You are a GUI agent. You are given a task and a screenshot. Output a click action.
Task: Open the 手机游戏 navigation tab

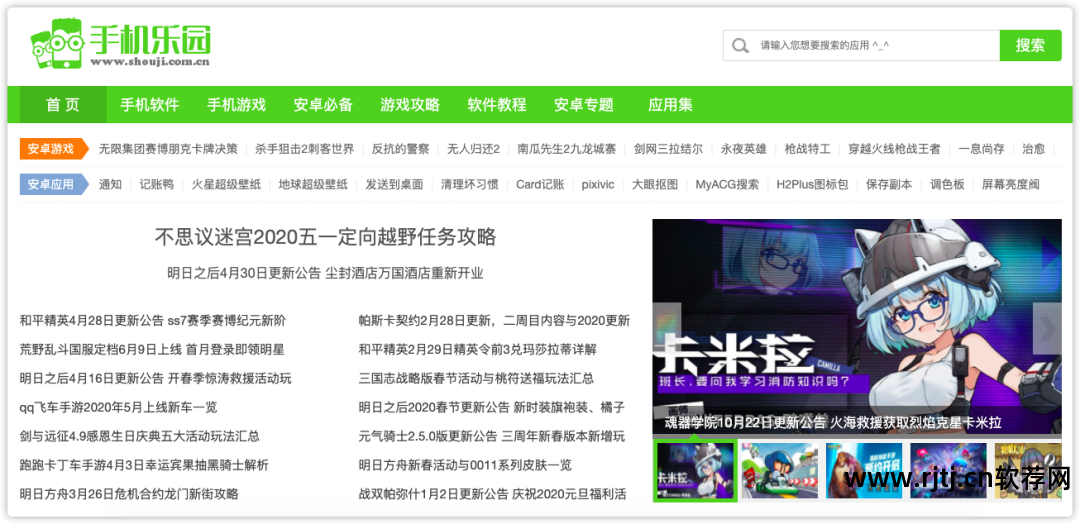pos(236,105)
